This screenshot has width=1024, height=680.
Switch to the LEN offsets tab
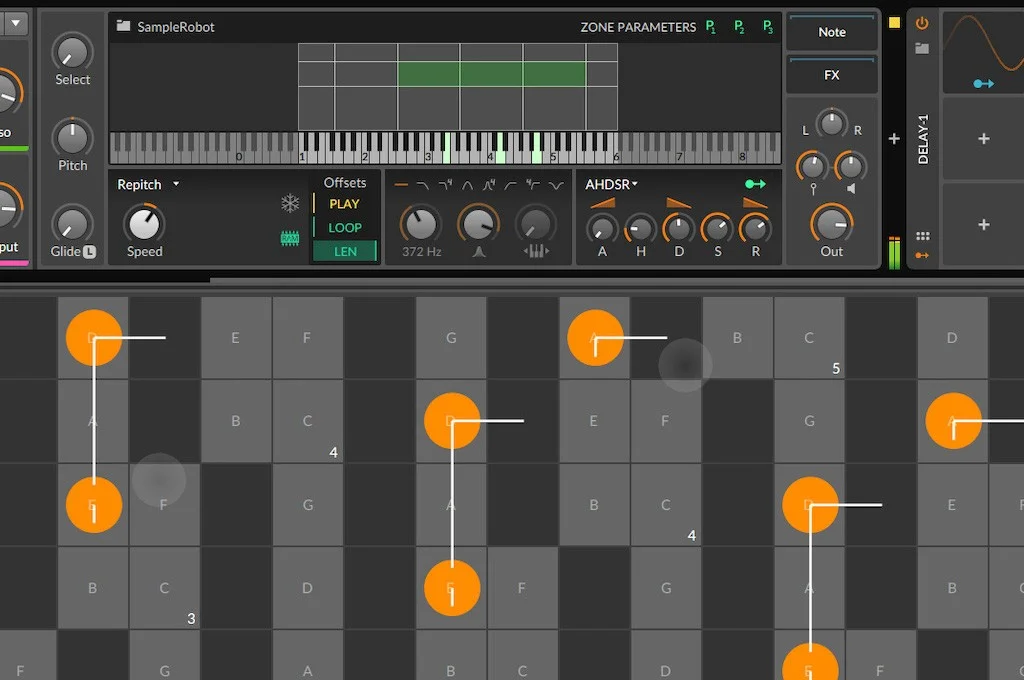pyautogui.click(x=345, y=251)
